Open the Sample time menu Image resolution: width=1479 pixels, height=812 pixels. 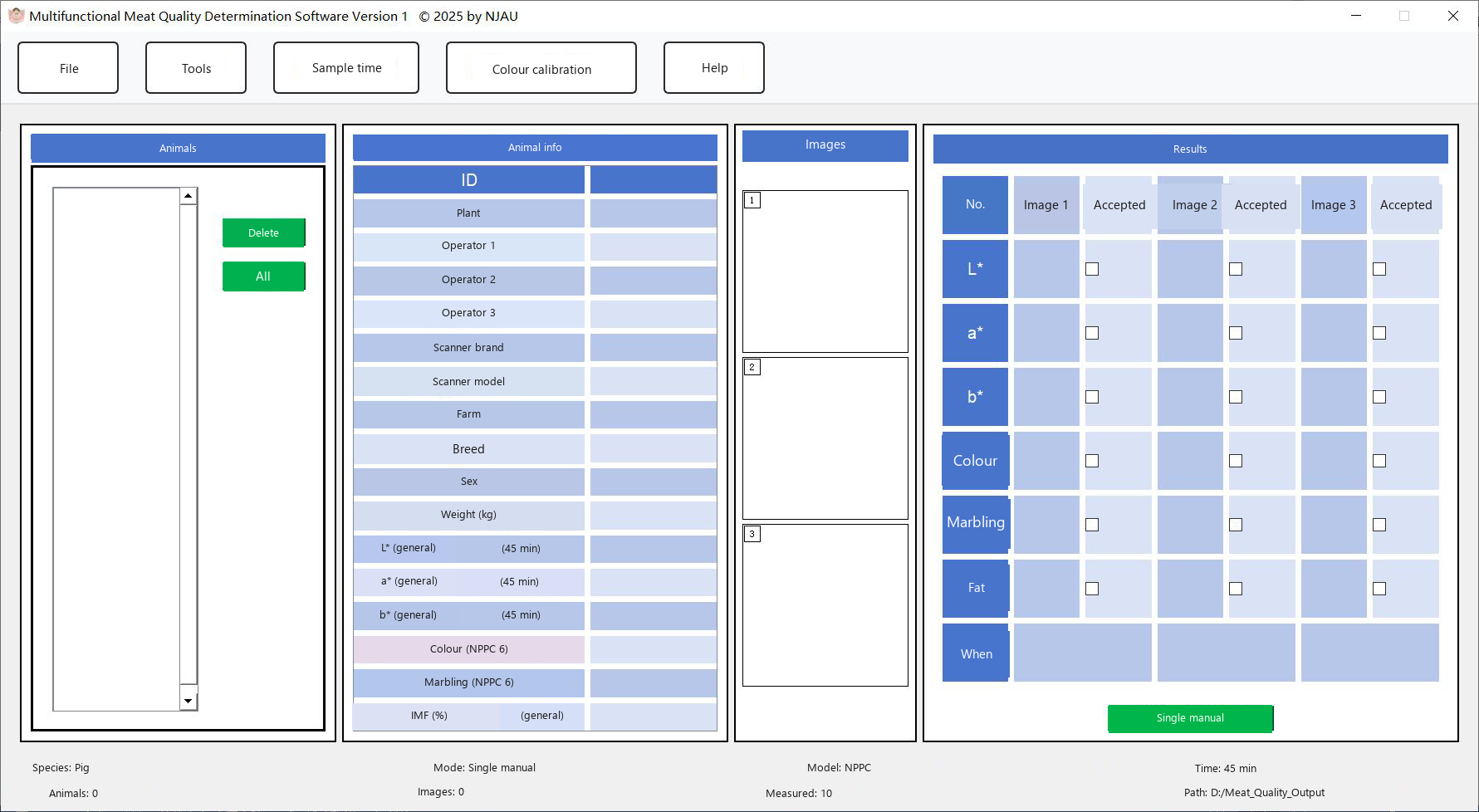click(x=346, y=68)
